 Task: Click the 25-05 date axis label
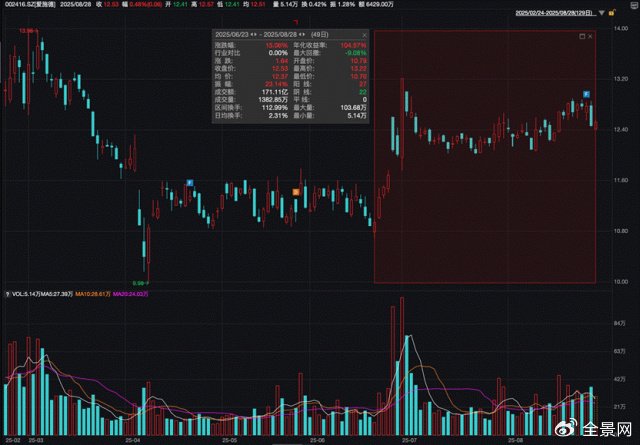pos(229,441)
